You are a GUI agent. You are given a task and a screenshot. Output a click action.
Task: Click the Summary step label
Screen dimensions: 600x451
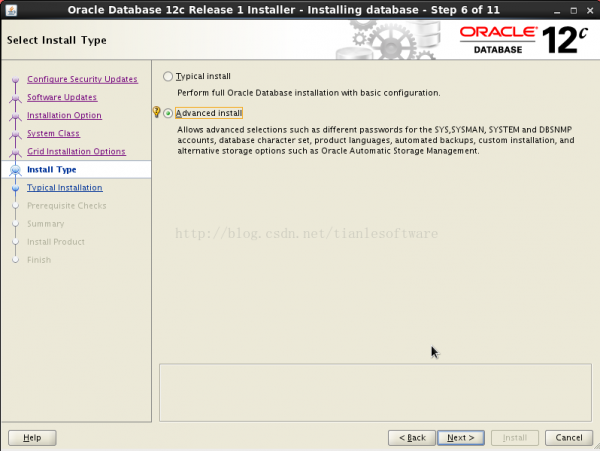pyautogui.click(x=46, y=224)
